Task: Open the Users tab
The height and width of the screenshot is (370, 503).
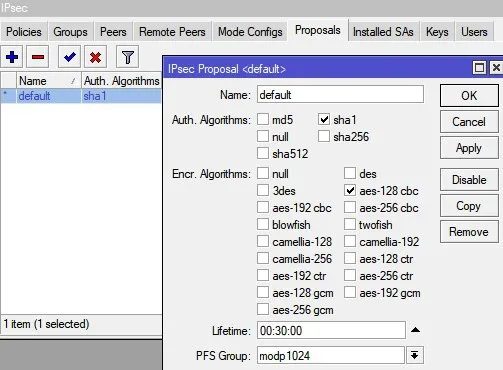Action: click(x=474, y=32)
